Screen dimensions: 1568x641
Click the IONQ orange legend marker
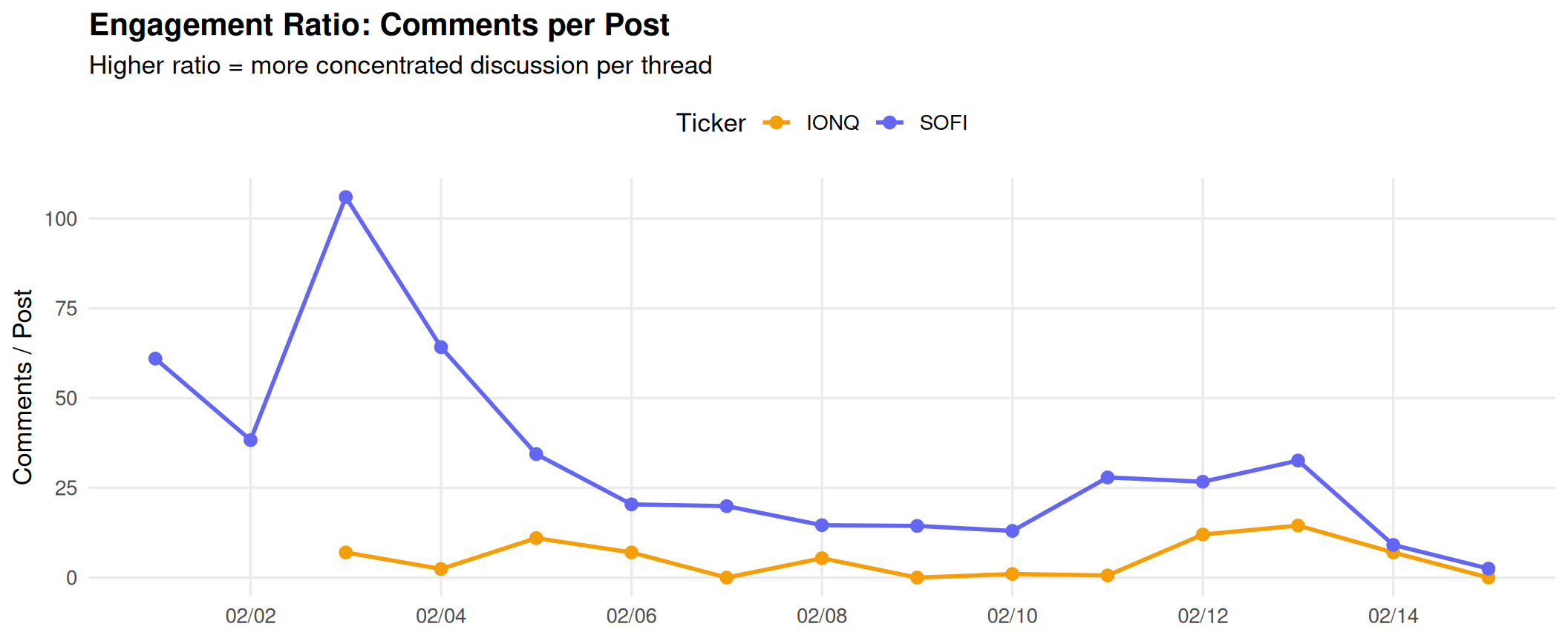[777, 123]
